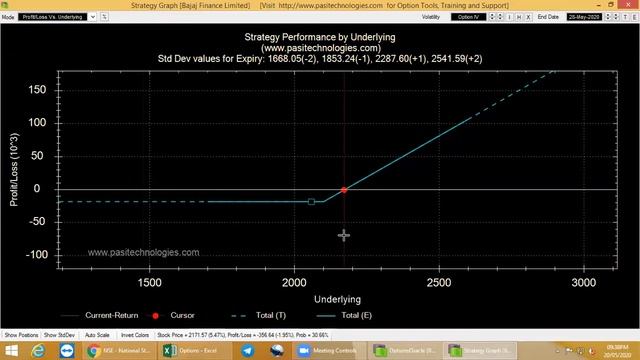The image size is (640, 360).
Task: Click first volatility stepper next to Option IV
Action: tap(492, 17)
